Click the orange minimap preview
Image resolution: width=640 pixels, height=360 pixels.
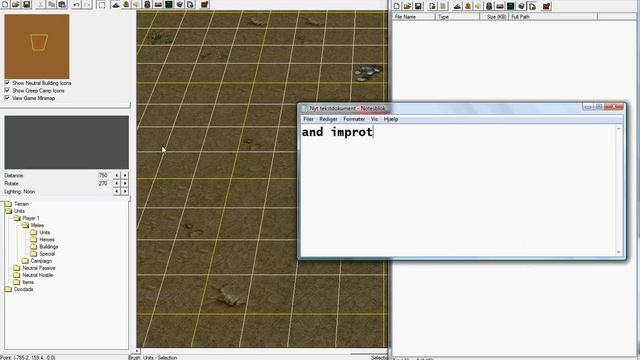[37, 46]
